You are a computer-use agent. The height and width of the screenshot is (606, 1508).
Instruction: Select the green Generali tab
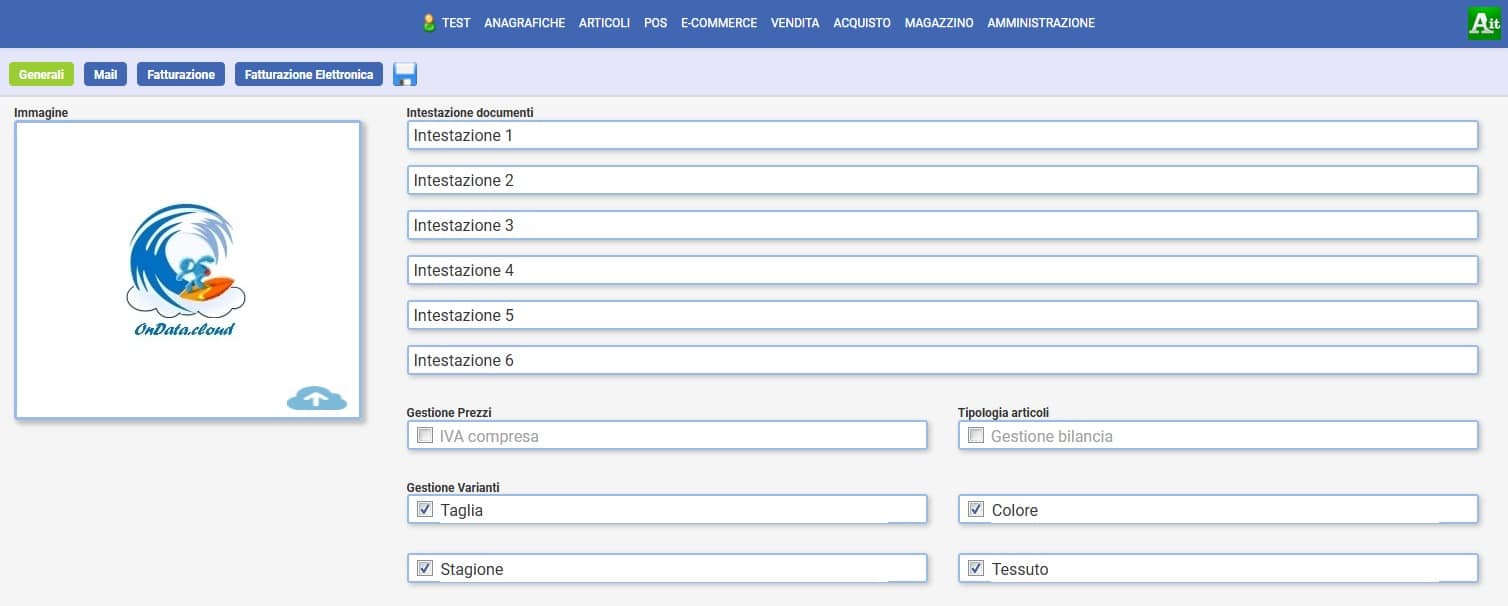click(x=41, y=75)
